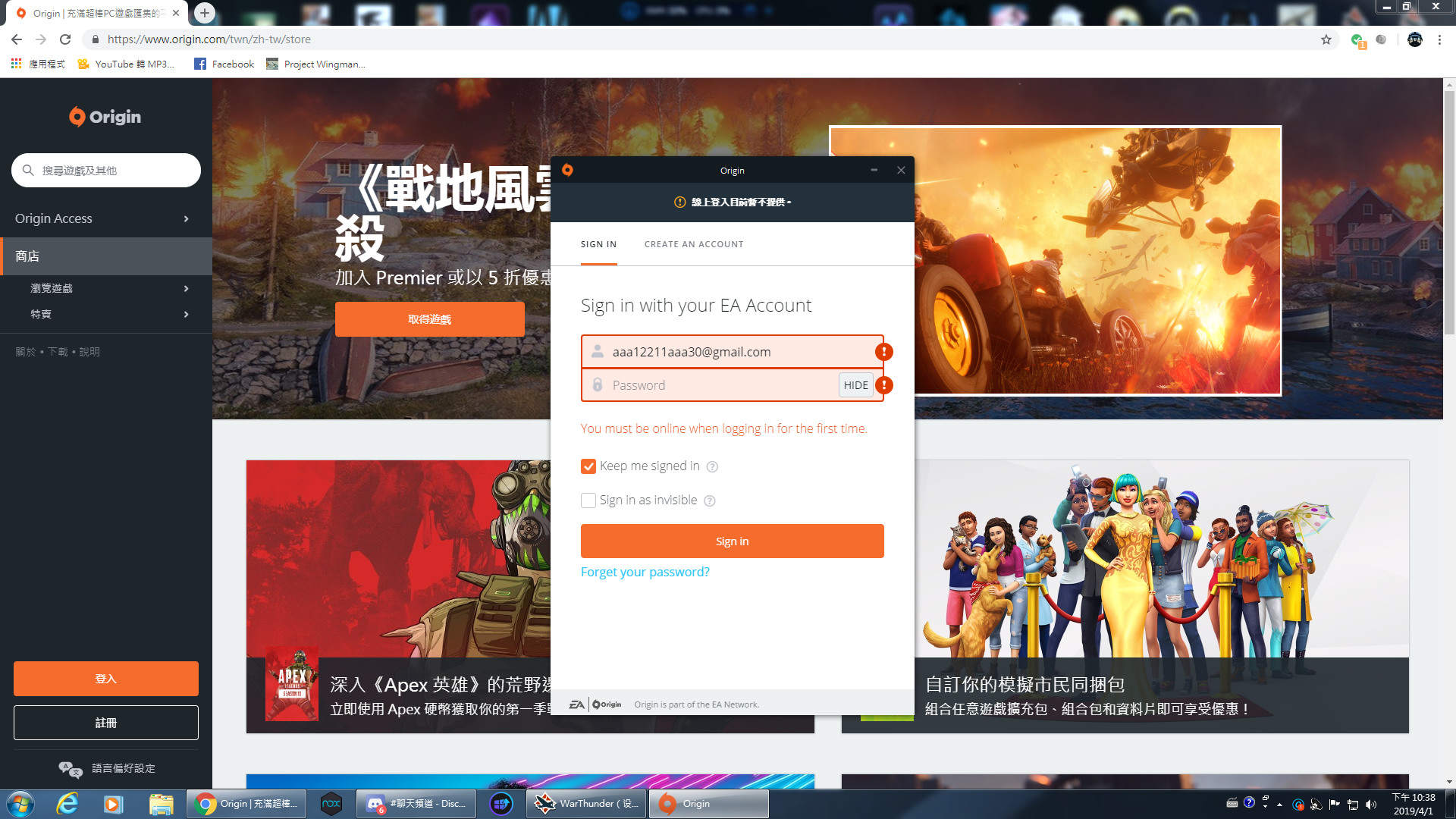Click the page vertical scrollbar thumb

(x=1449, y=212)
